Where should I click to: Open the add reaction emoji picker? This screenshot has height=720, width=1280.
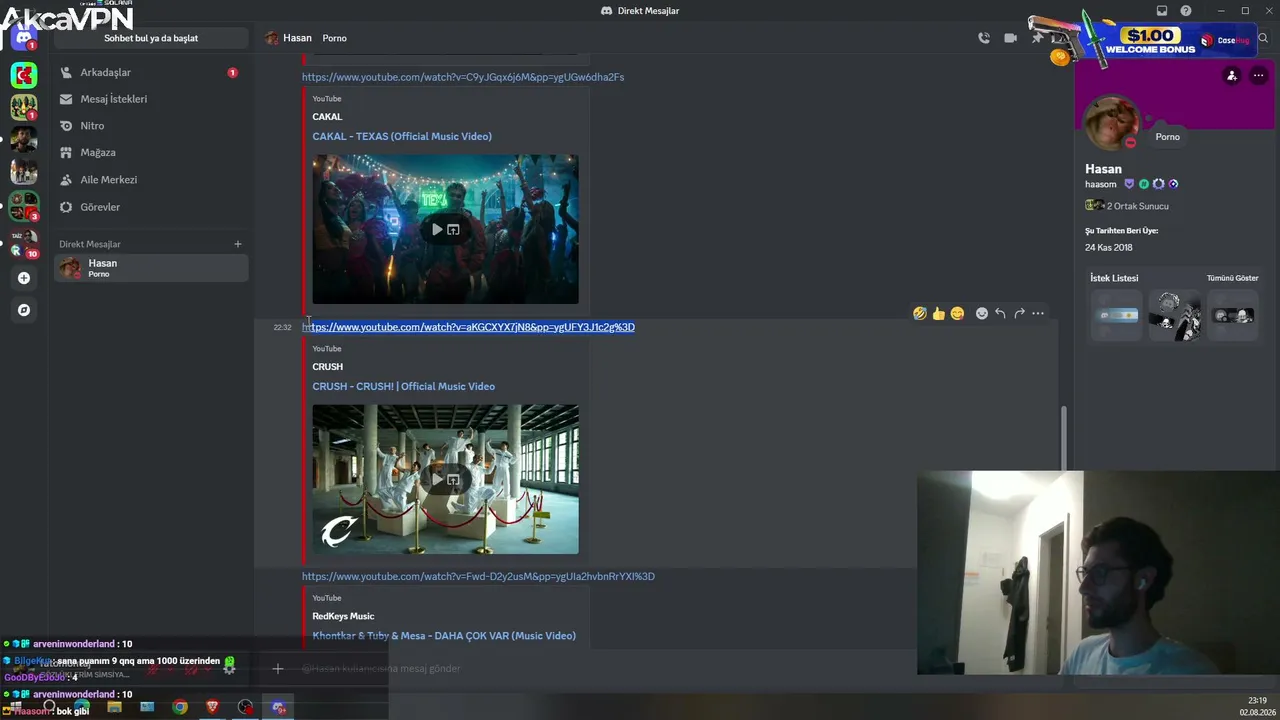(x=982, y=313)
